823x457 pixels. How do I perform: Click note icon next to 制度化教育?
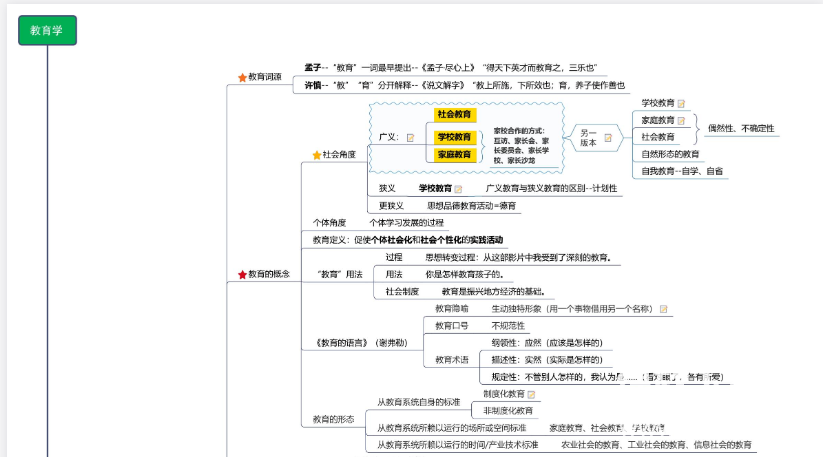[532, 394]
